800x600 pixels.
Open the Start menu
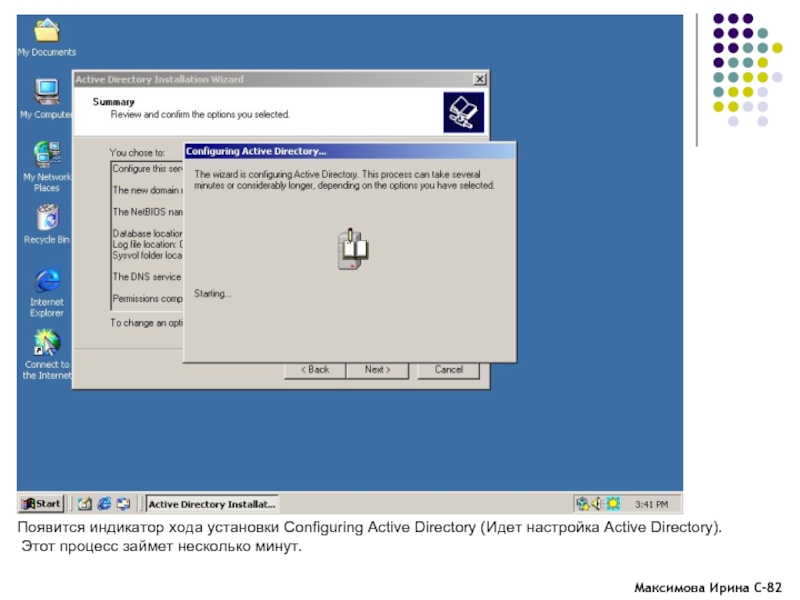click(41, 504)
